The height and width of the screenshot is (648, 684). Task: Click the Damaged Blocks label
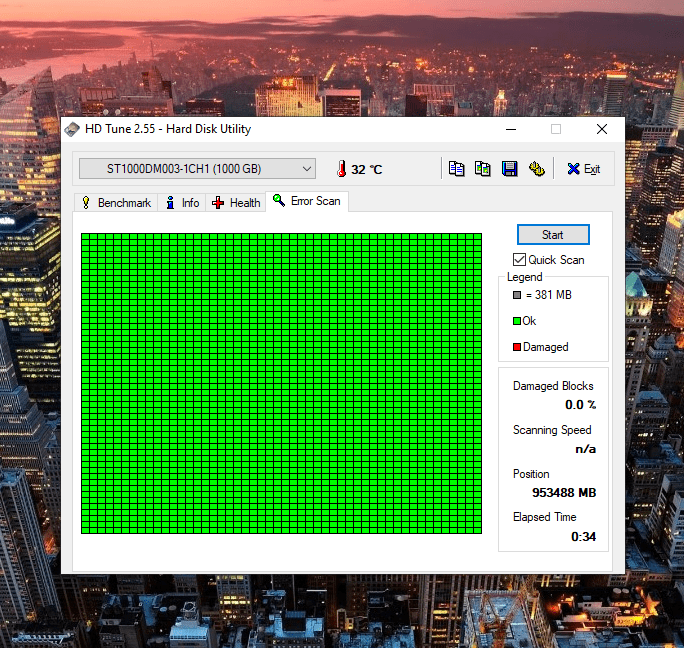pos(553,386)
